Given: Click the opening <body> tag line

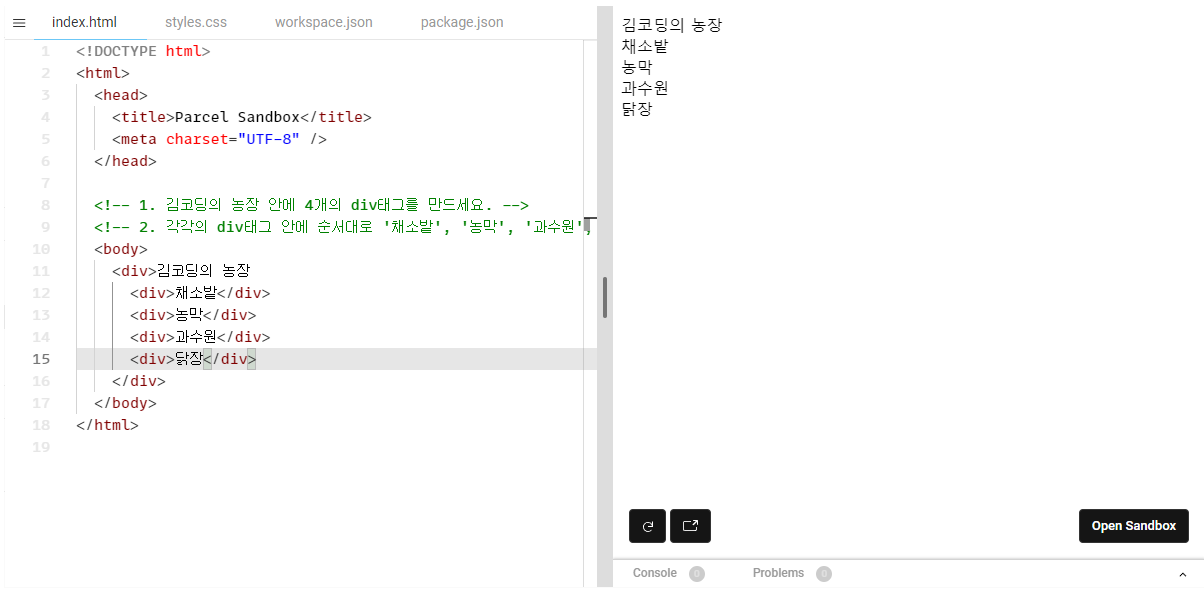Looking at the screenshot, I should point(120,249).
